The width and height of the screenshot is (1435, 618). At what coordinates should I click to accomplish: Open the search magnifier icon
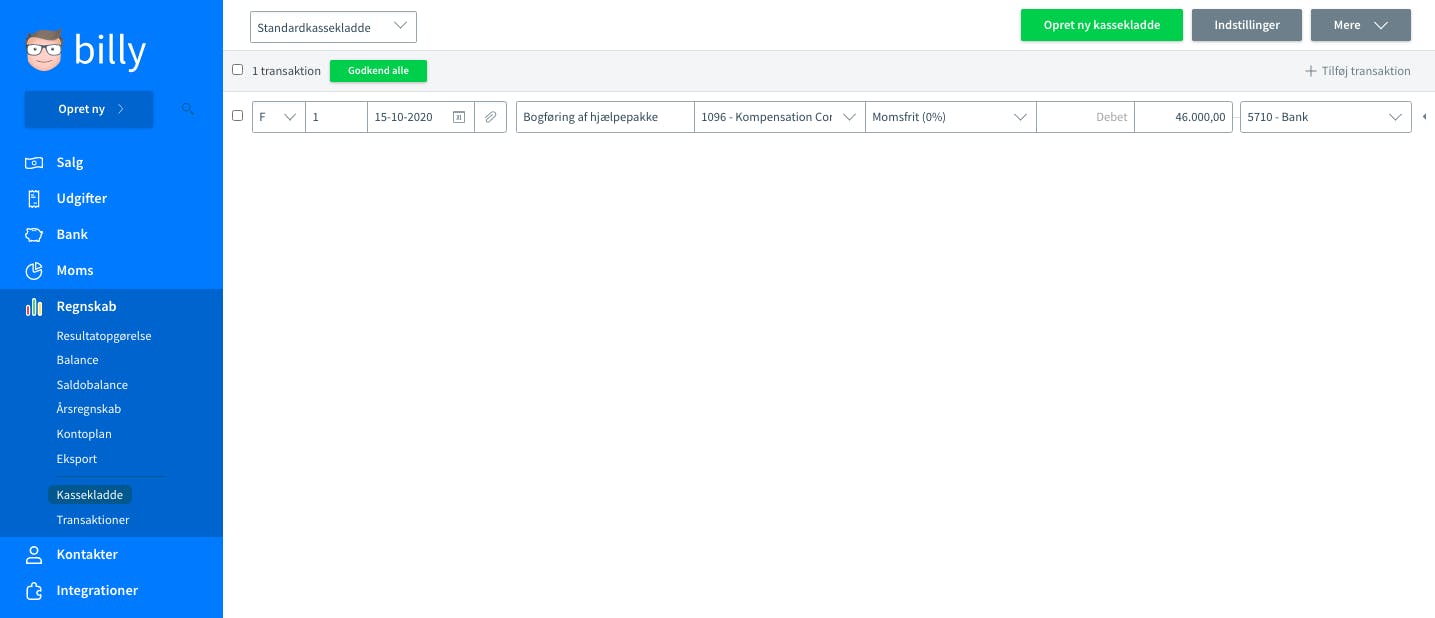click(188, 109)
